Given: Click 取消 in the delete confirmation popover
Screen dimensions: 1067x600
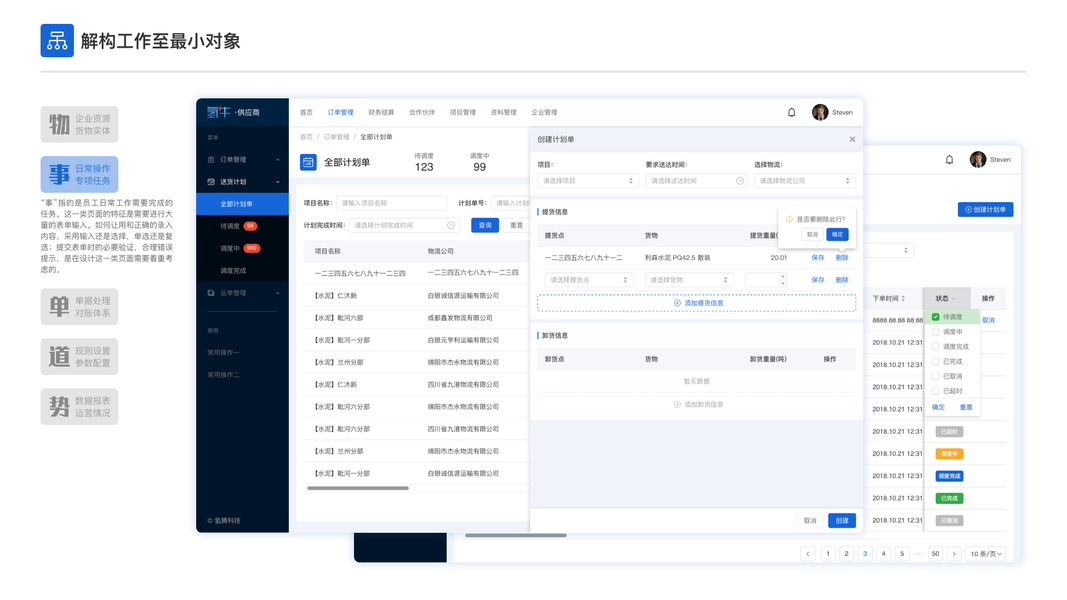Looking at the screenshot, I should 812,235.
